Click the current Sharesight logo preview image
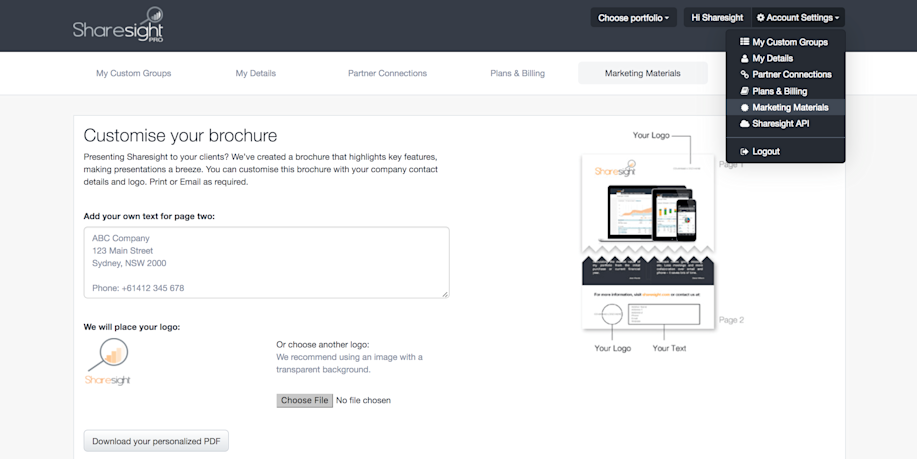Screen dimensions: 917x459 pos(108,362)
